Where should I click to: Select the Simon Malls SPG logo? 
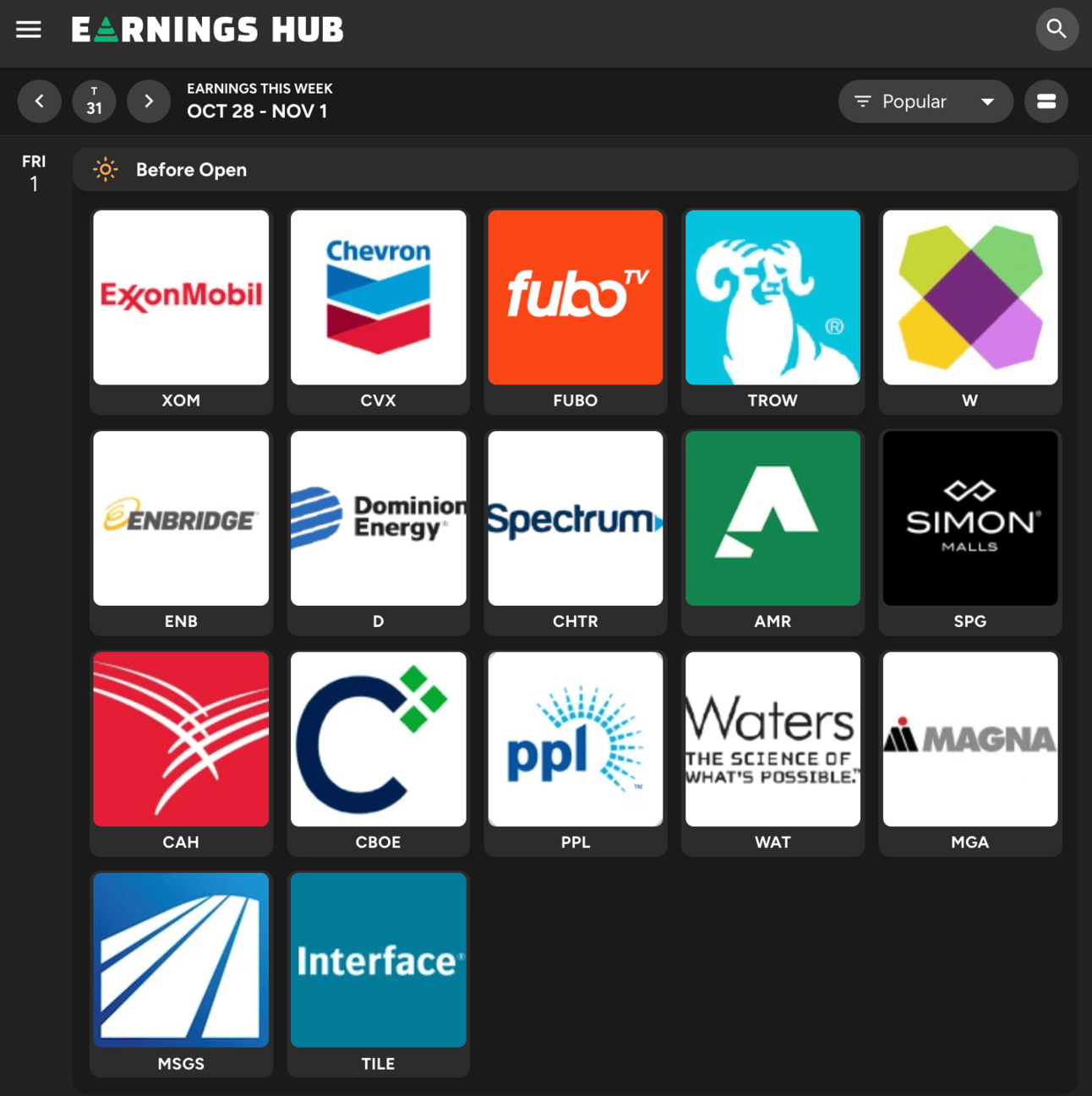970,519
